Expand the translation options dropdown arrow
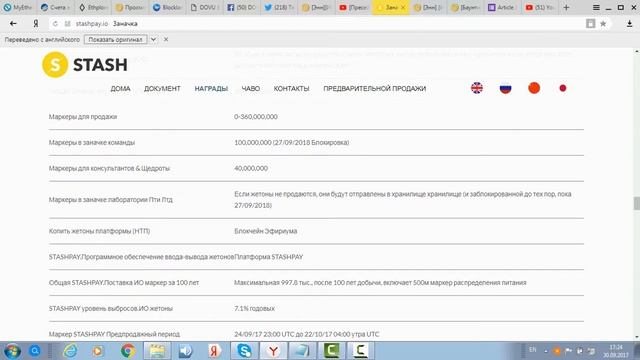640x360 pixels. click(x=153, y=40)
